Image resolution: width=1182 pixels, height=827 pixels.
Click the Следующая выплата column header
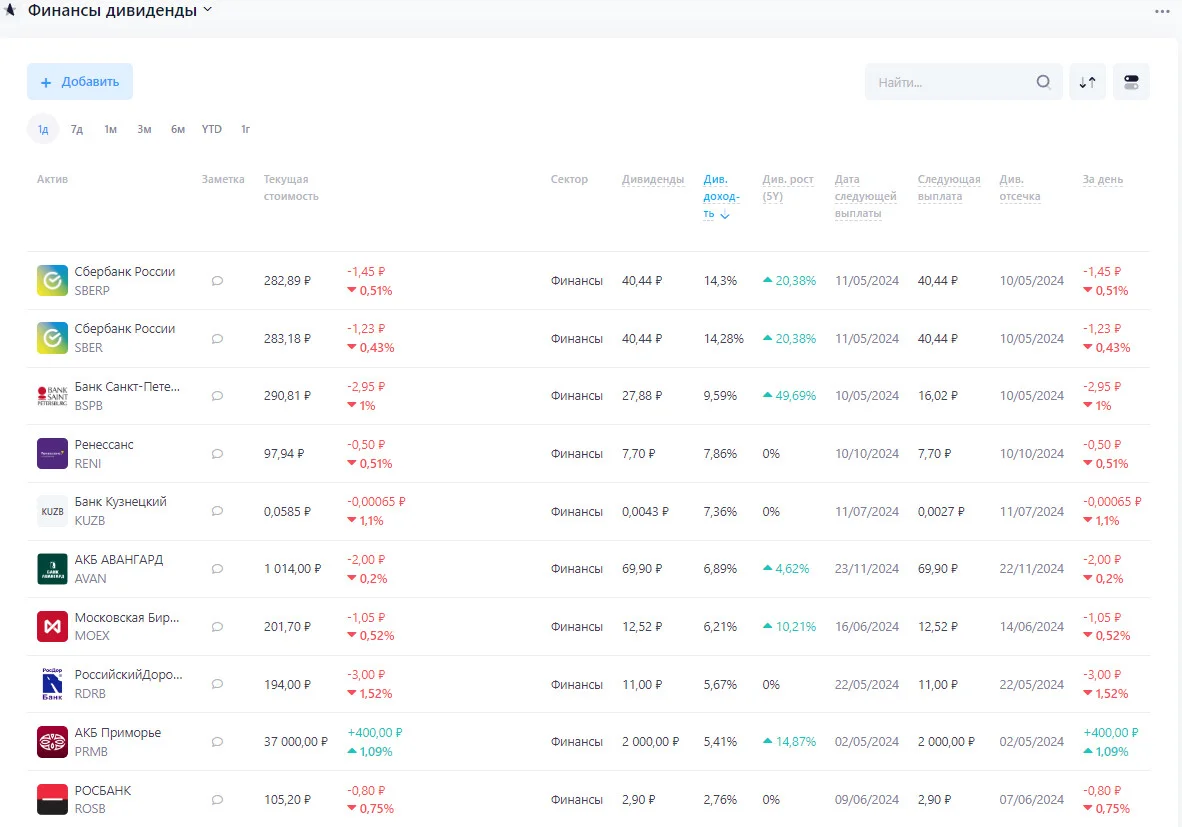[949, 188]
